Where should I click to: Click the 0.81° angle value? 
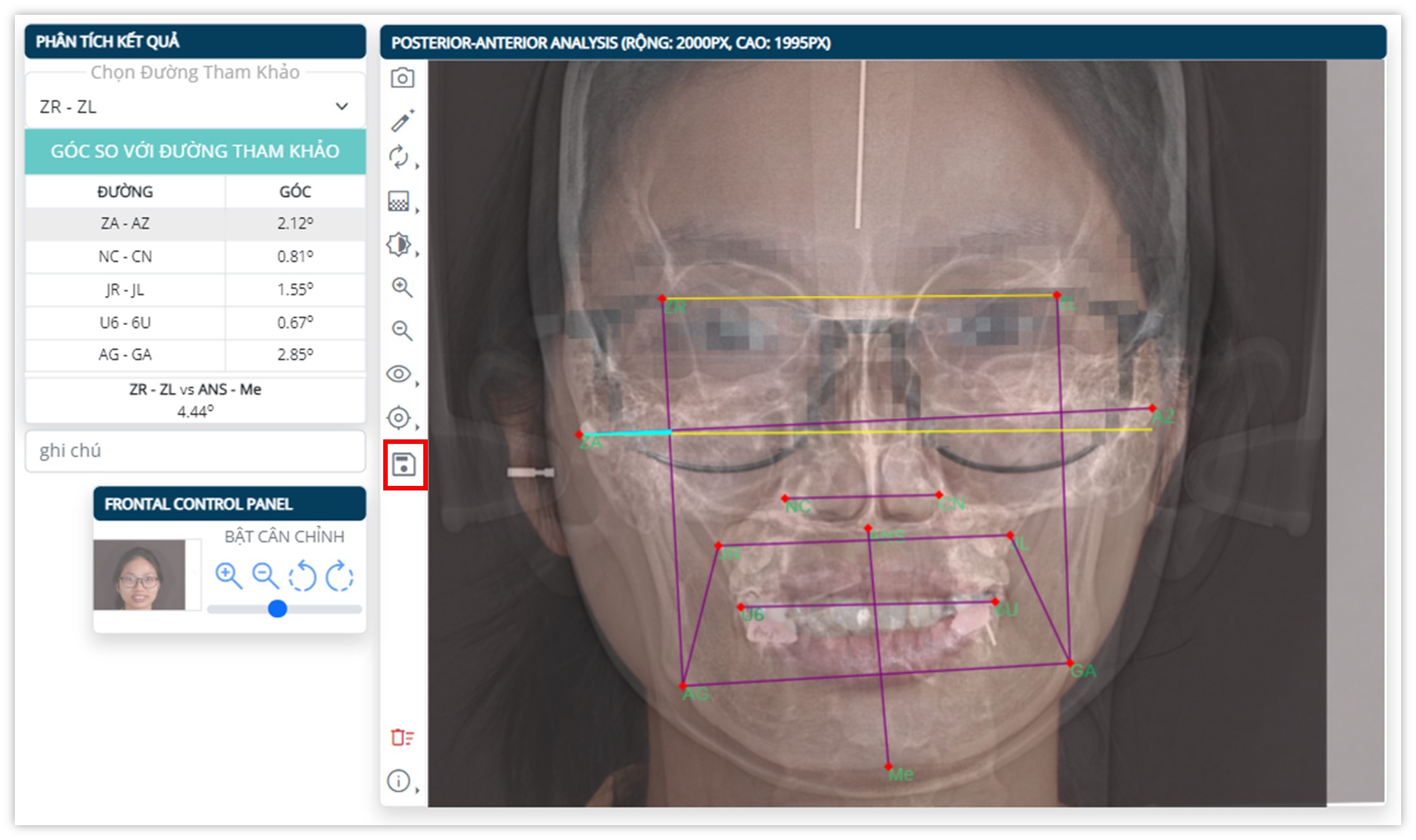pyautogui.click(x=295, y=257)
